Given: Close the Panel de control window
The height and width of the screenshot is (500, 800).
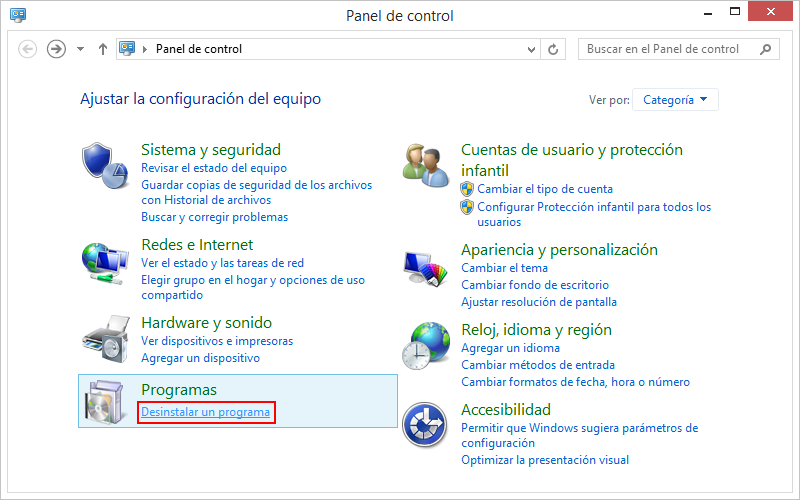Looking at the screenshot, I should (770, 11).
